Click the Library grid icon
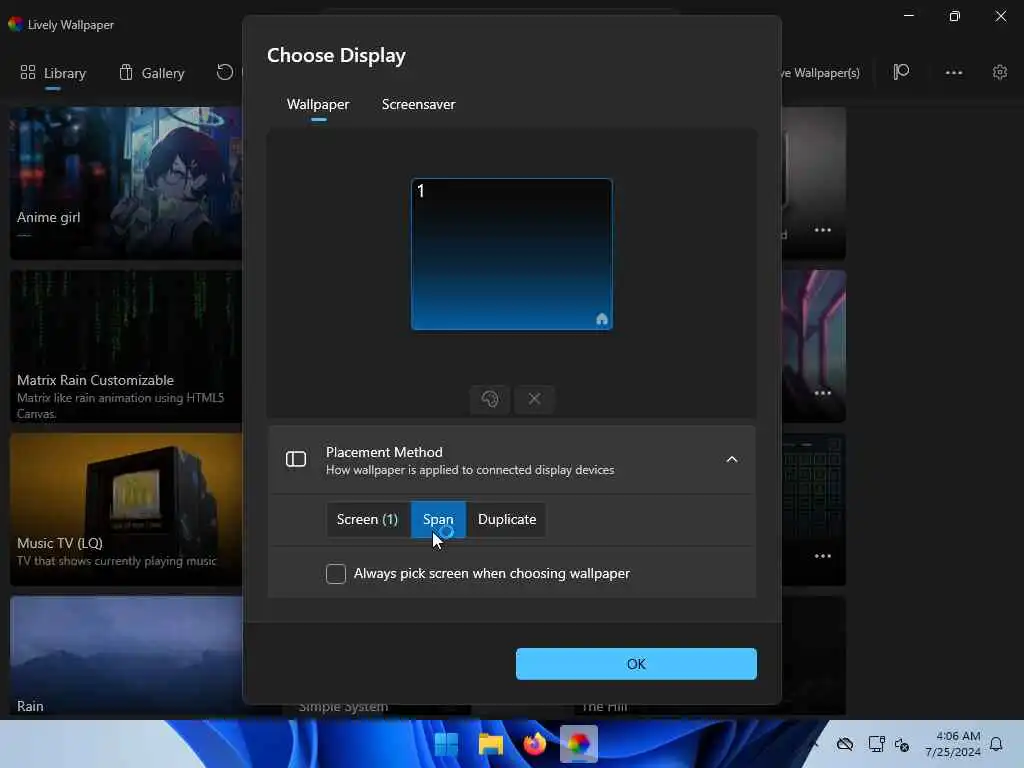Screen dimensions: 1024x768 pyautogui.click(x=27, y=72)
